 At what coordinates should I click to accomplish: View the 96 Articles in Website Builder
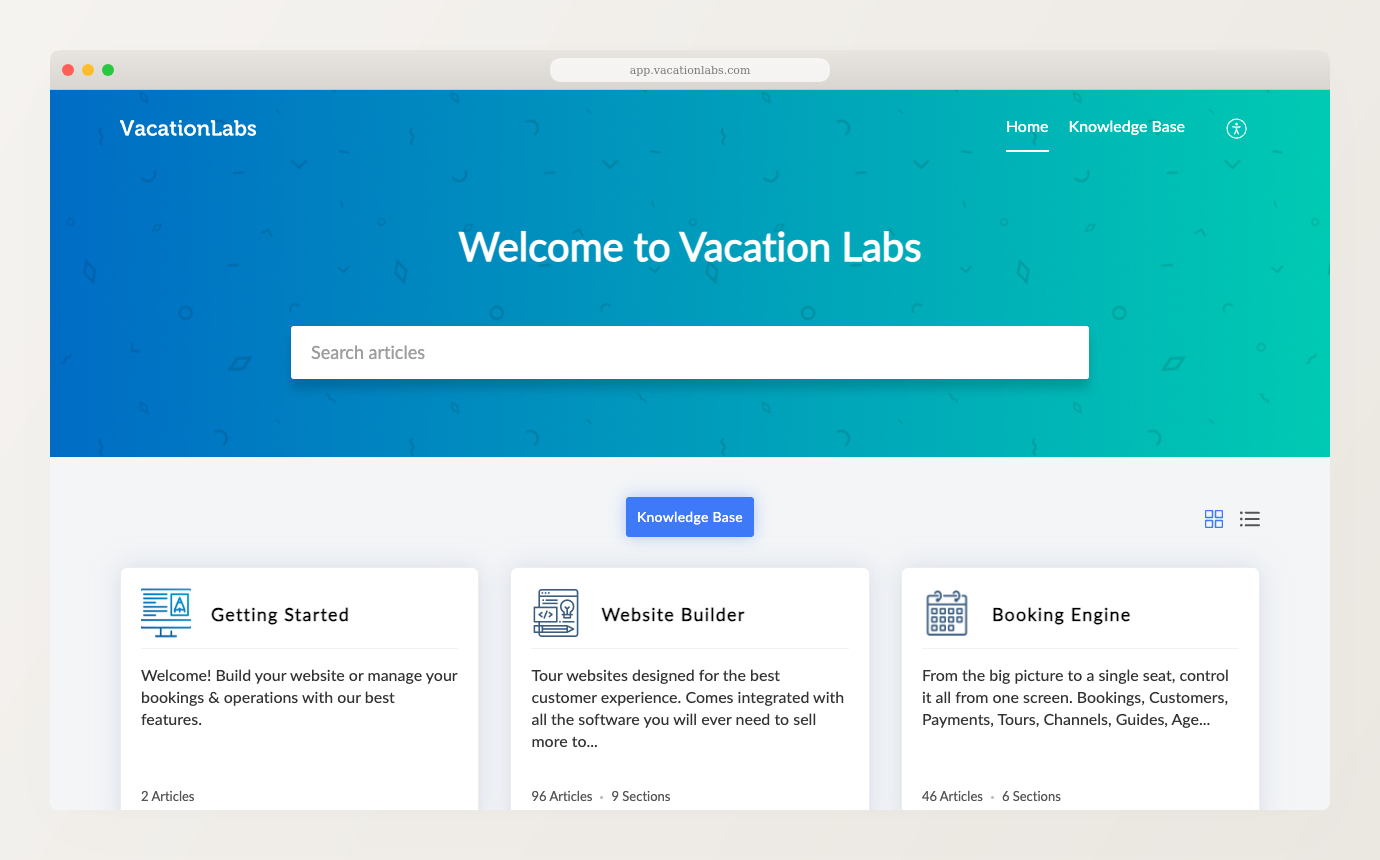click(562, 796)
